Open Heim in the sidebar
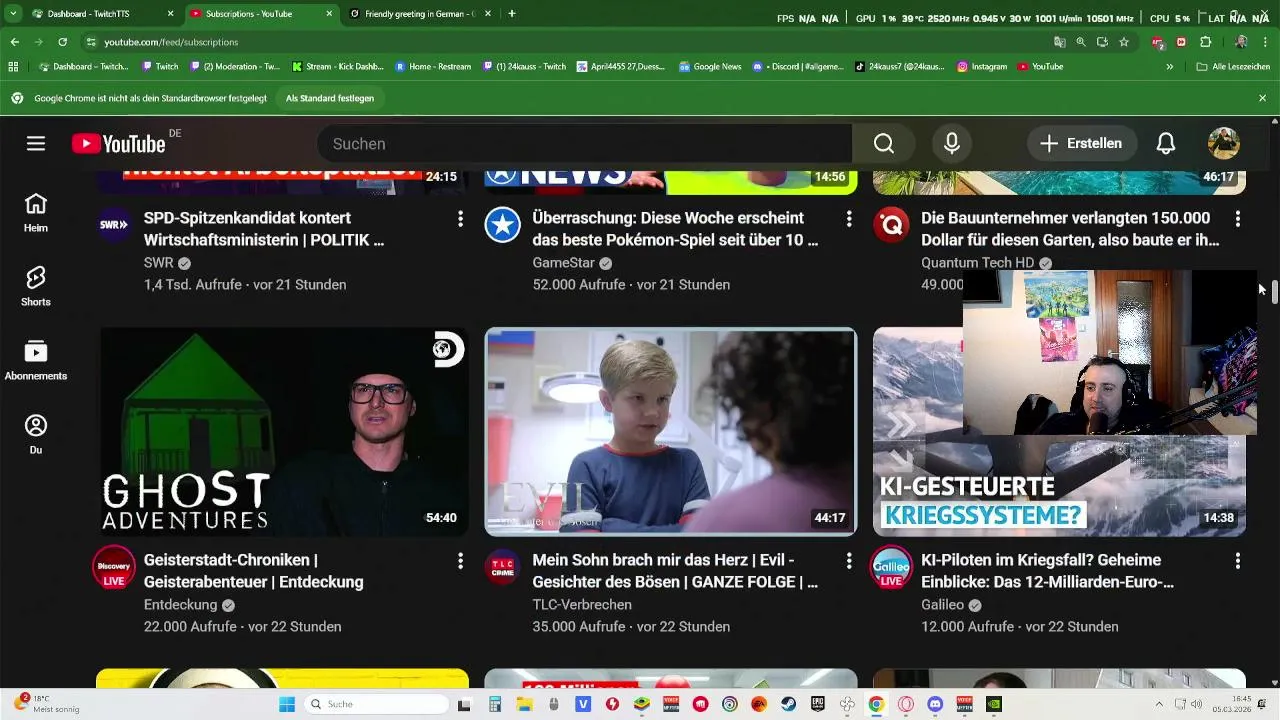The height and width of the screenshot is (720, 1280). tap(36, 212)
